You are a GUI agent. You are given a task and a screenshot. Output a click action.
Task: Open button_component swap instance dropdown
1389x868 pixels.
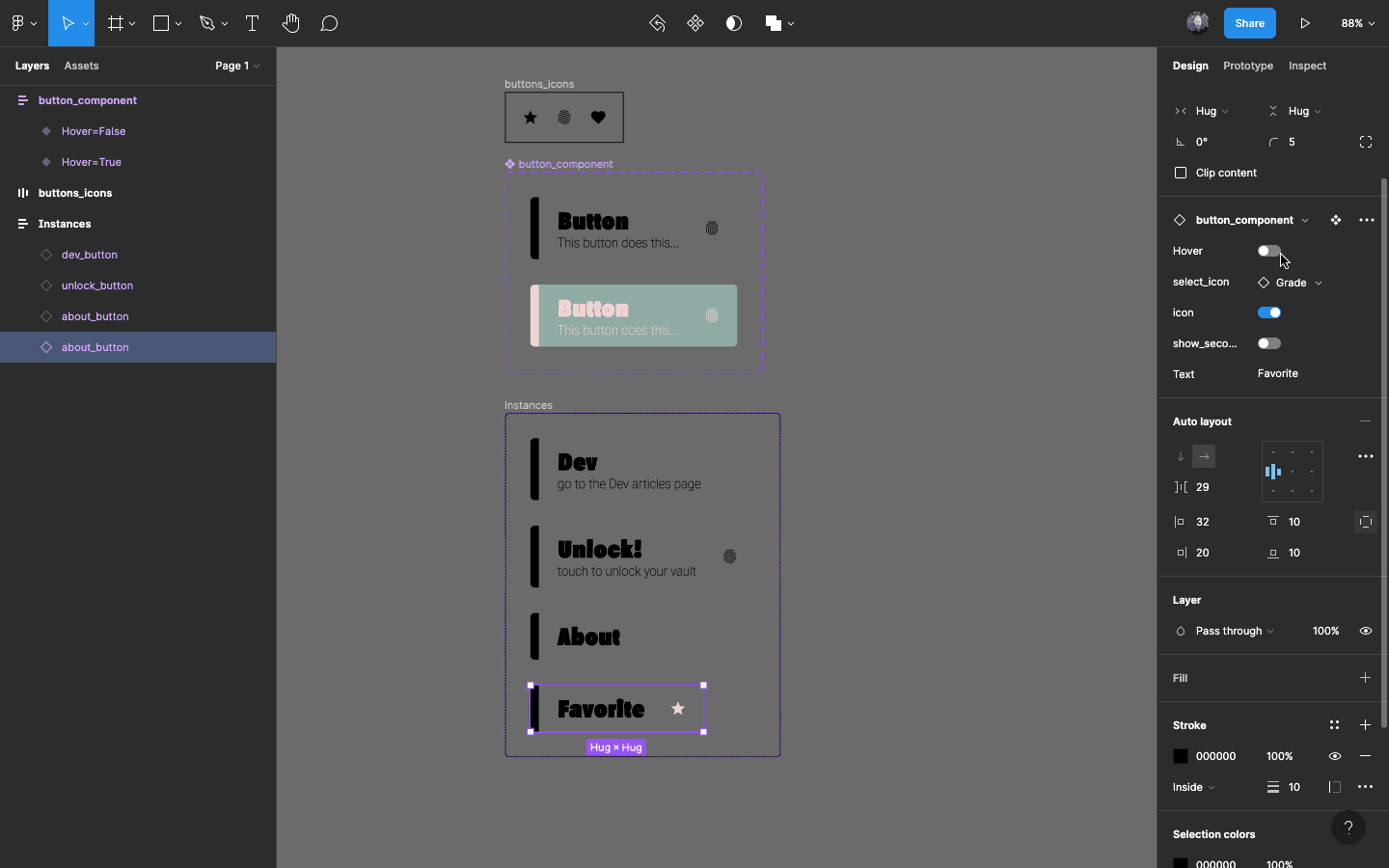[x=1252, y=220]
